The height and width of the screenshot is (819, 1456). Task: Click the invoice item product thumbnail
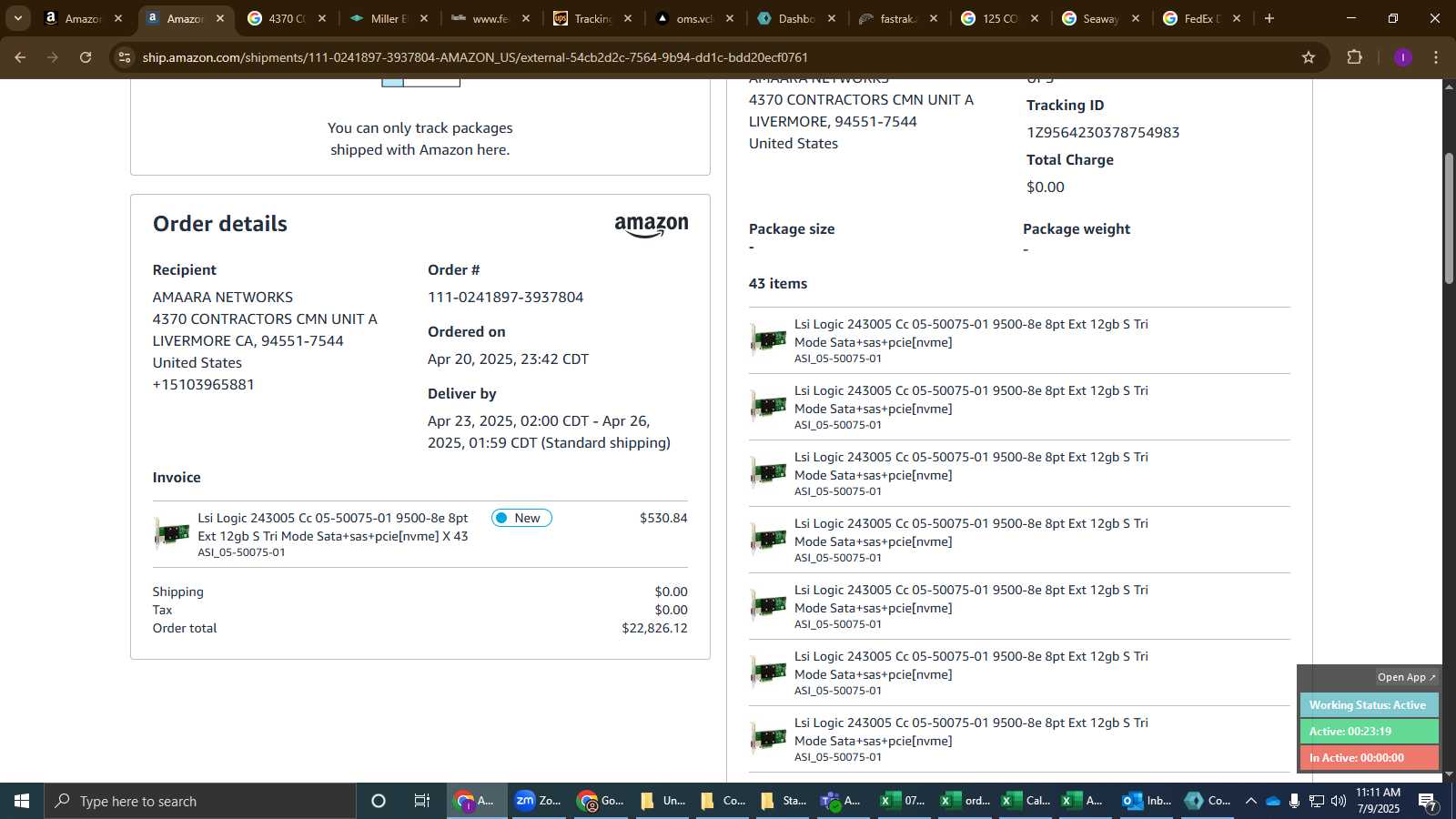tap(172, 533)
